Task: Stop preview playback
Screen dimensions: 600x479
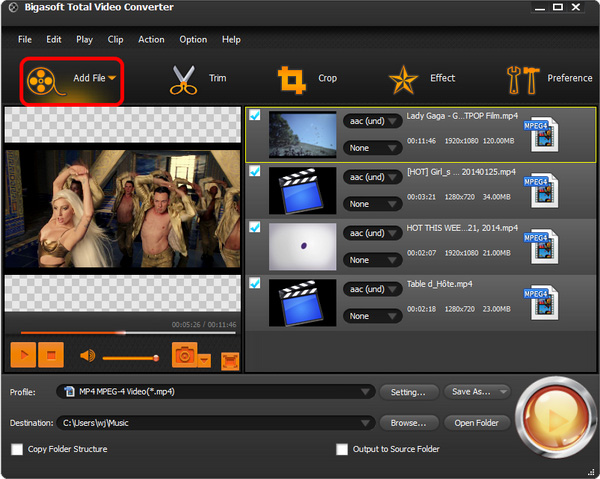Action: [x=51, y=355]
